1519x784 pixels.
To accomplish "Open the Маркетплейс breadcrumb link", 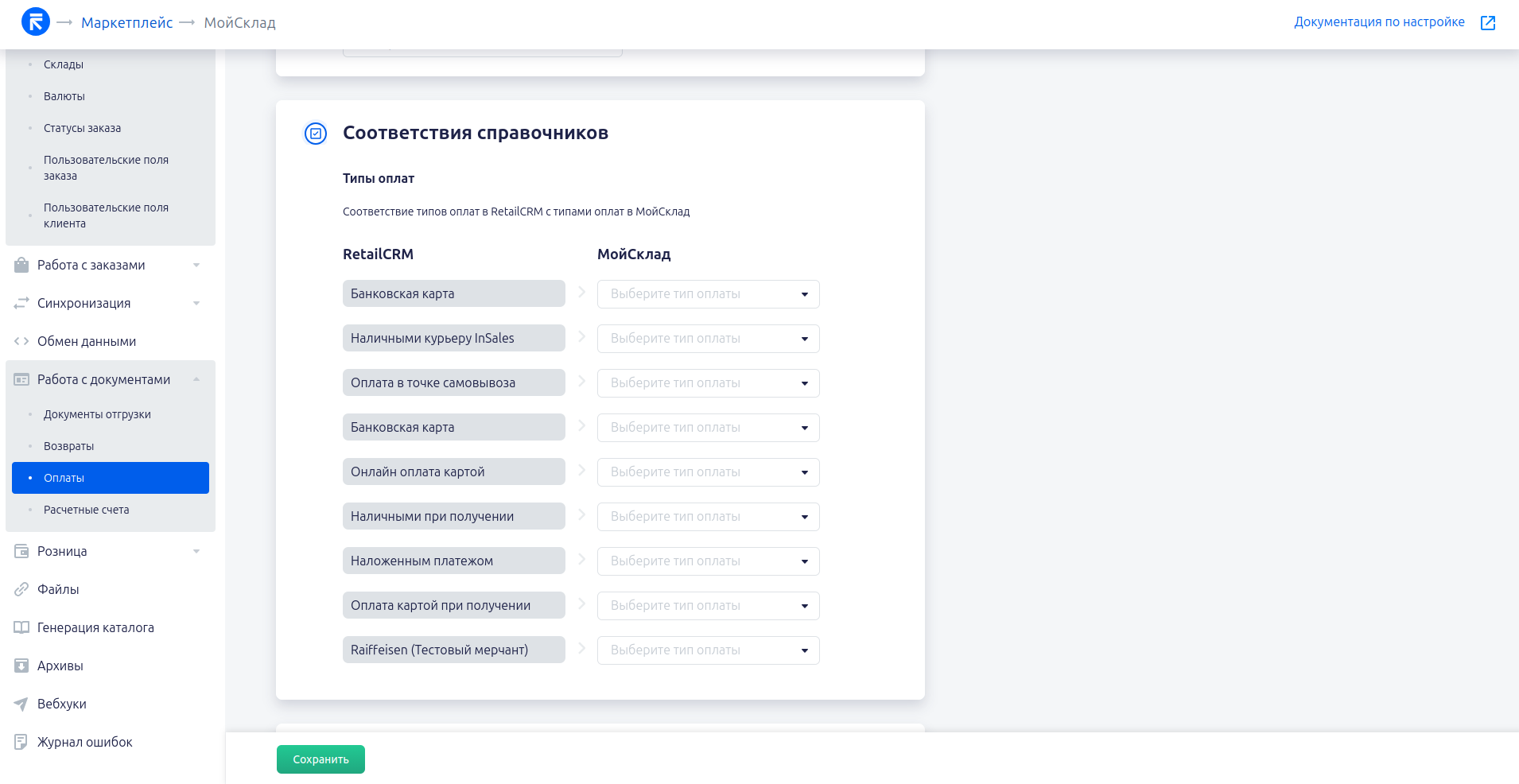I will click(126, 23).
